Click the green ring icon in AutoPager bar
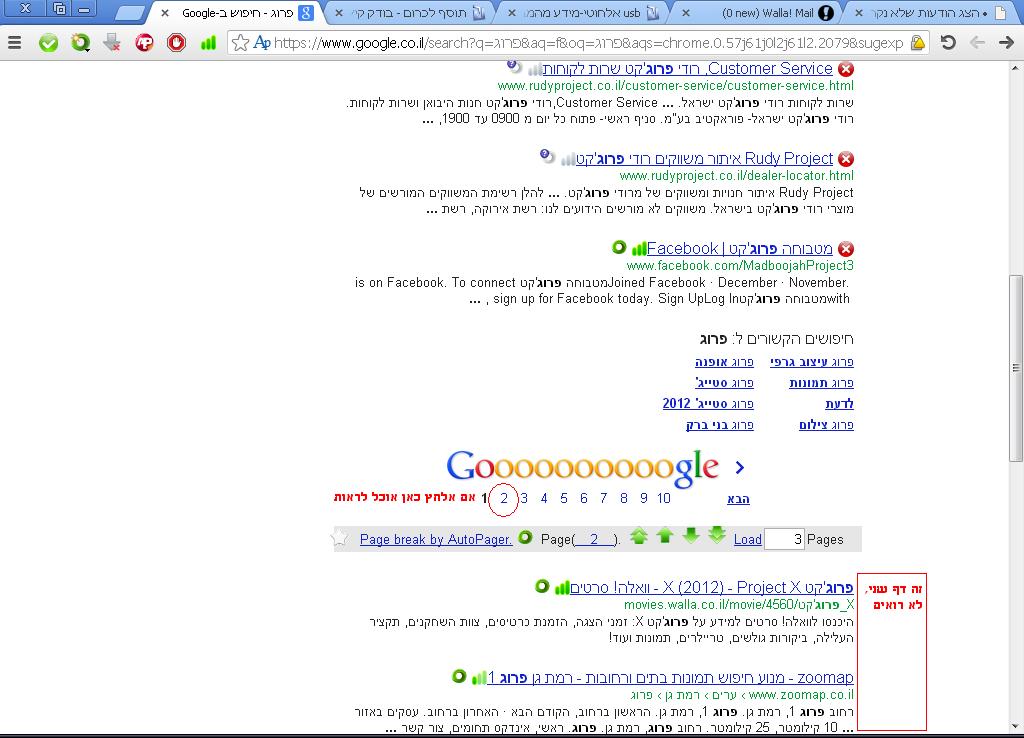 coord(525,537)
